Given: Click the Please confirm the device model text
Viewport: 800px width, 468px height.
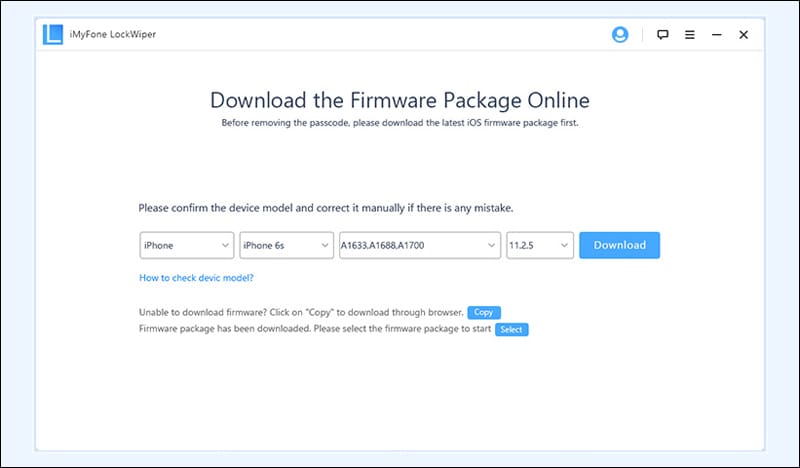Looking at the screenshot, I should coord(326,208).
